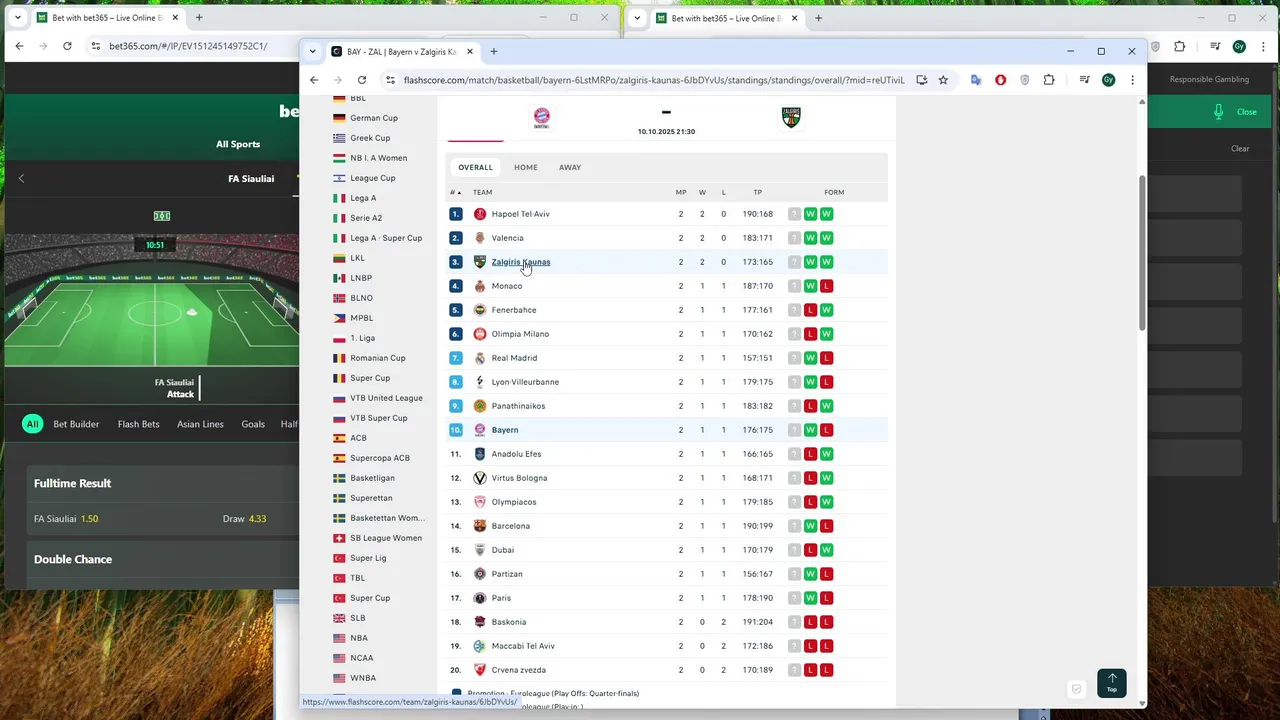Click Close button in right bet365 window
Image resolution: width=1280 pixels, height=720 pixels.
tap(1246, 112)
